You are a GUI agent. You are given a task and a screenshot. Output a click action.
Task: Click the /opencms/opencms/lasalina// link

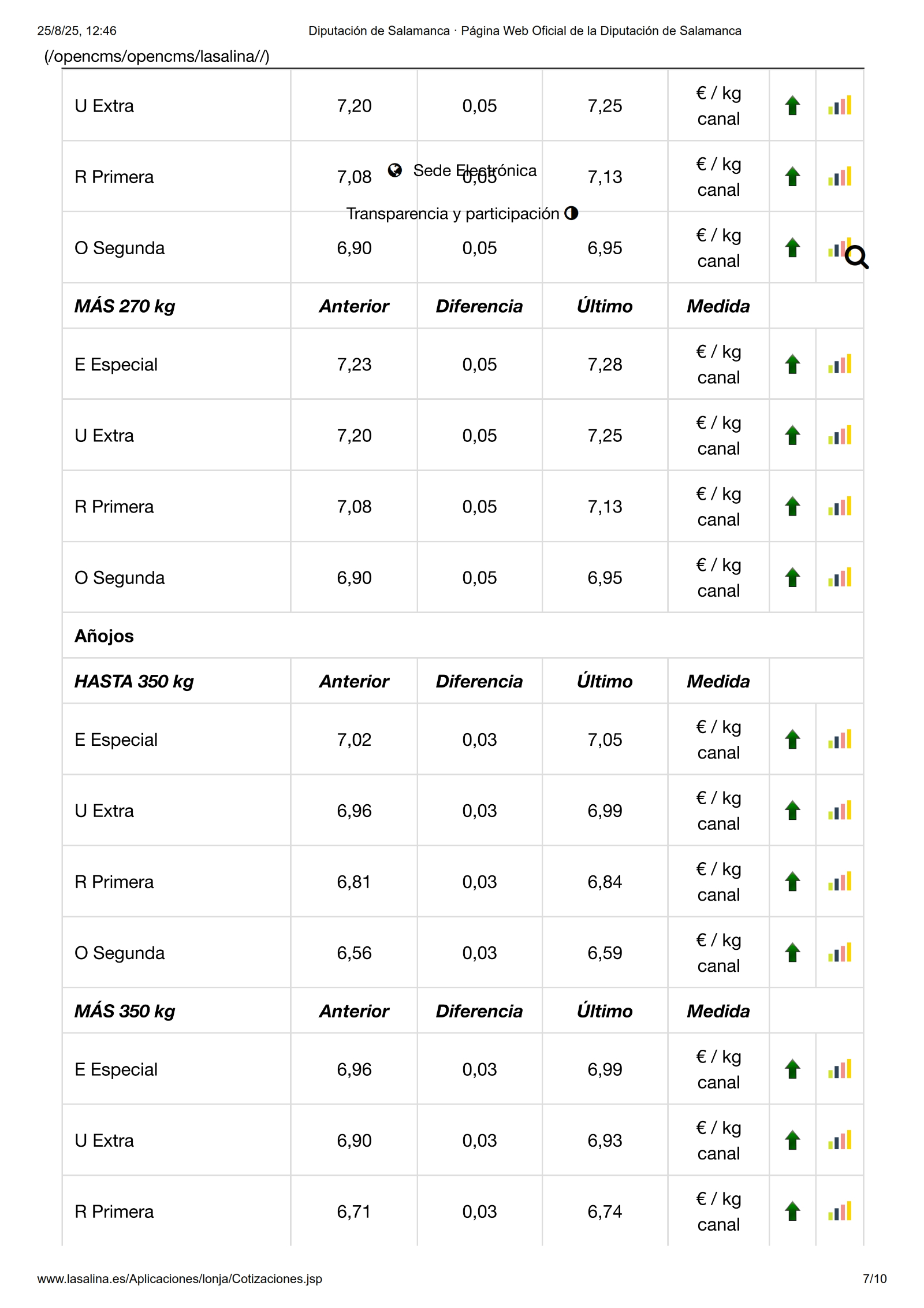157,56
